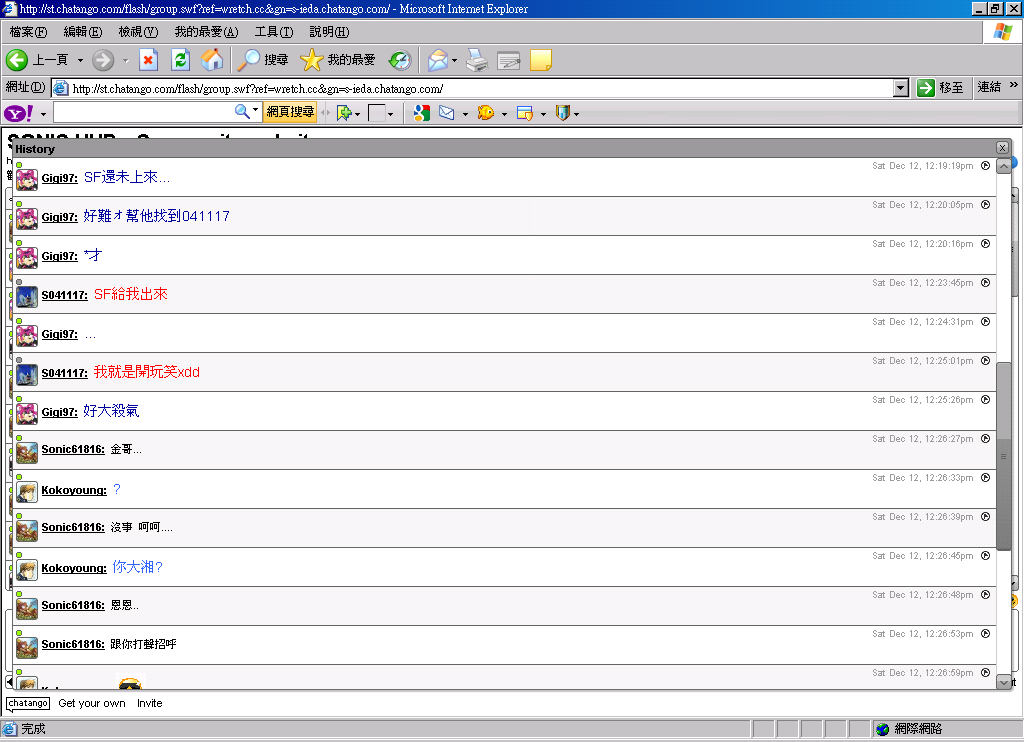
Task: Close the History panel with X
Action: (1002, 148)
